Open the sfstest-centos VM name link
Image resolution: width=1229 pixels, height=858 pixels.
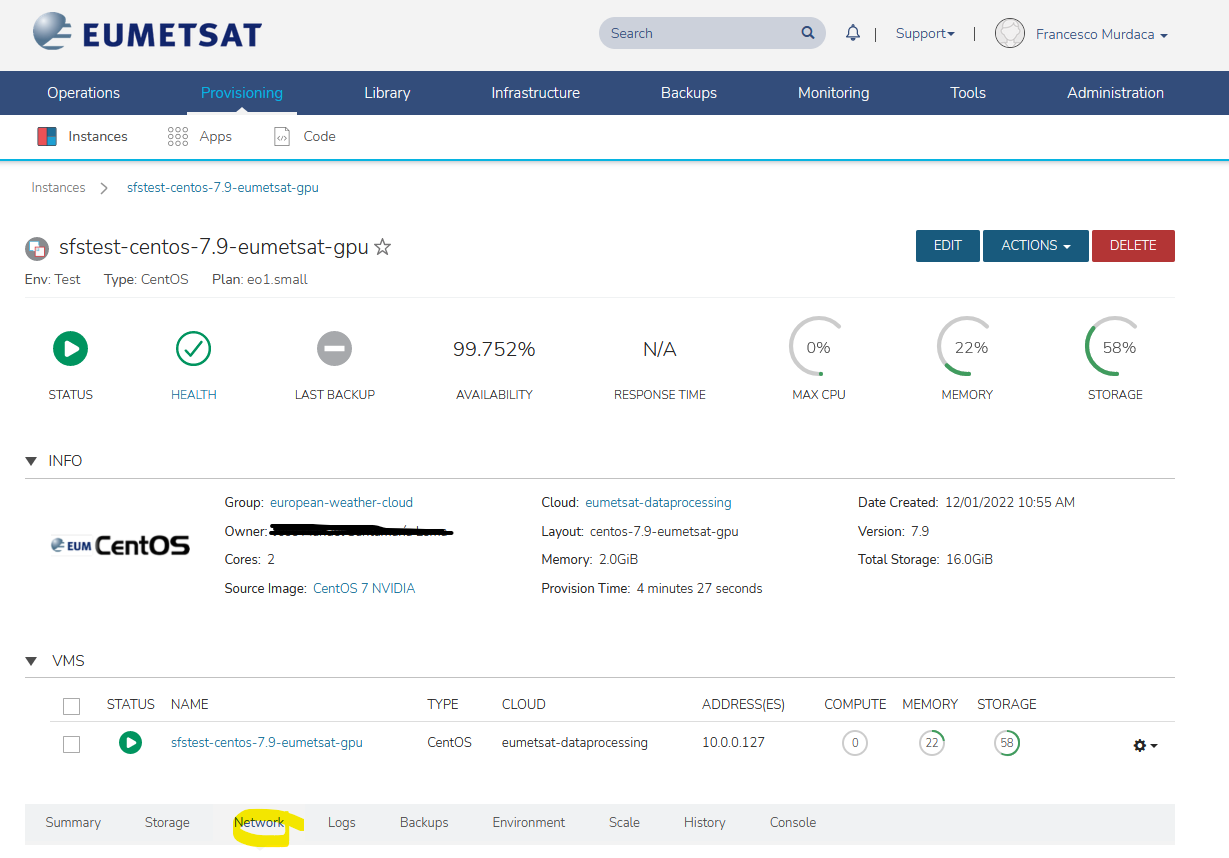pyautogui.click(x=267, y=743)
